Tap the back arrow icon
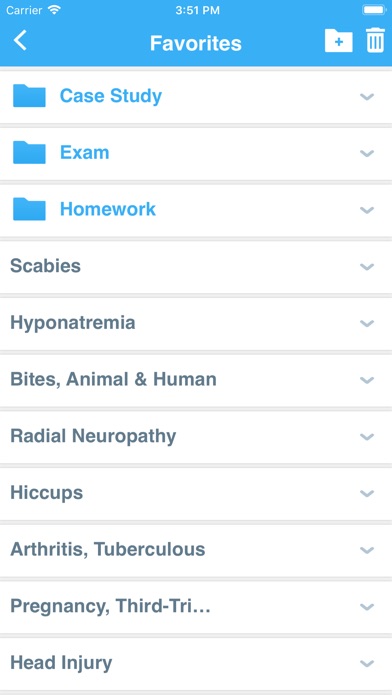Image resolution: width=392 pixels, height=696 pixels. (20, 40)
